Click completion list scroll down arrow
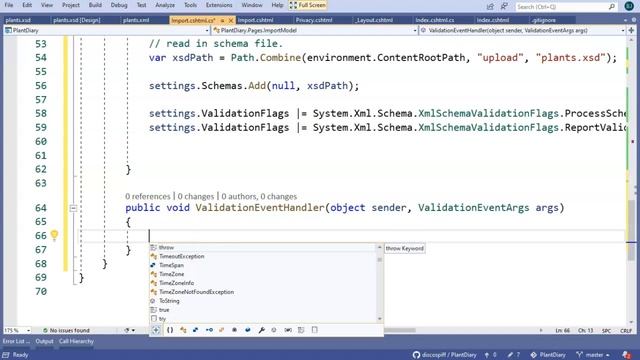This screenshot has width=640, height=360. [x=380, y=319]
